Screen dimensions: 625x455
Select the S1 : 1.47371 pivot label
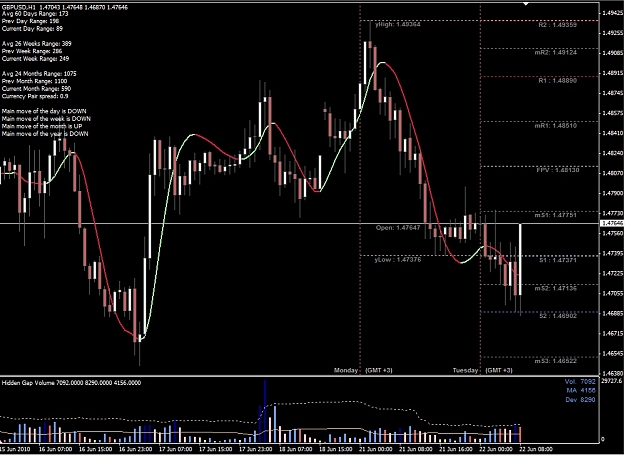(x=558, y=260)
